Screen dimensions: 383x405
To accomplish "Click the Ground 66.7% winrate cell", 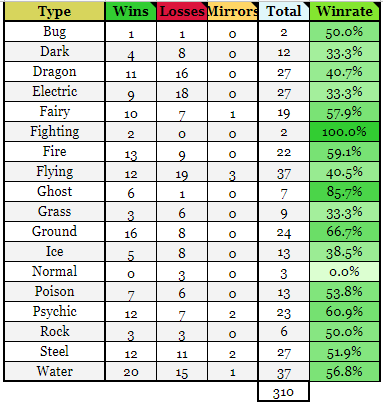I will coord(344,232).
